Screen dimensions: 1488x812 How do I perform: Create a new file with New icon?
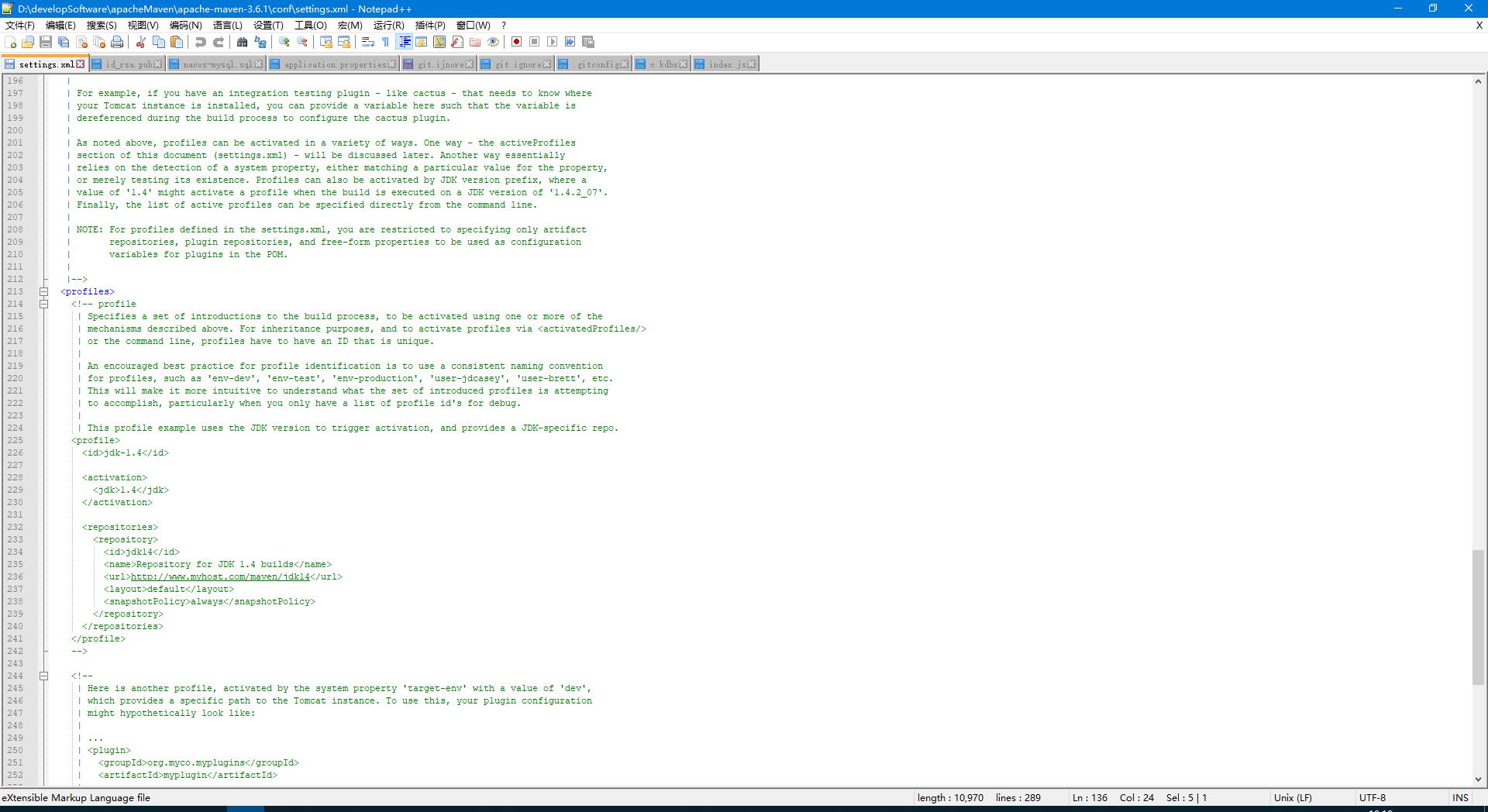pyautogui.click(x=11, y=42)
